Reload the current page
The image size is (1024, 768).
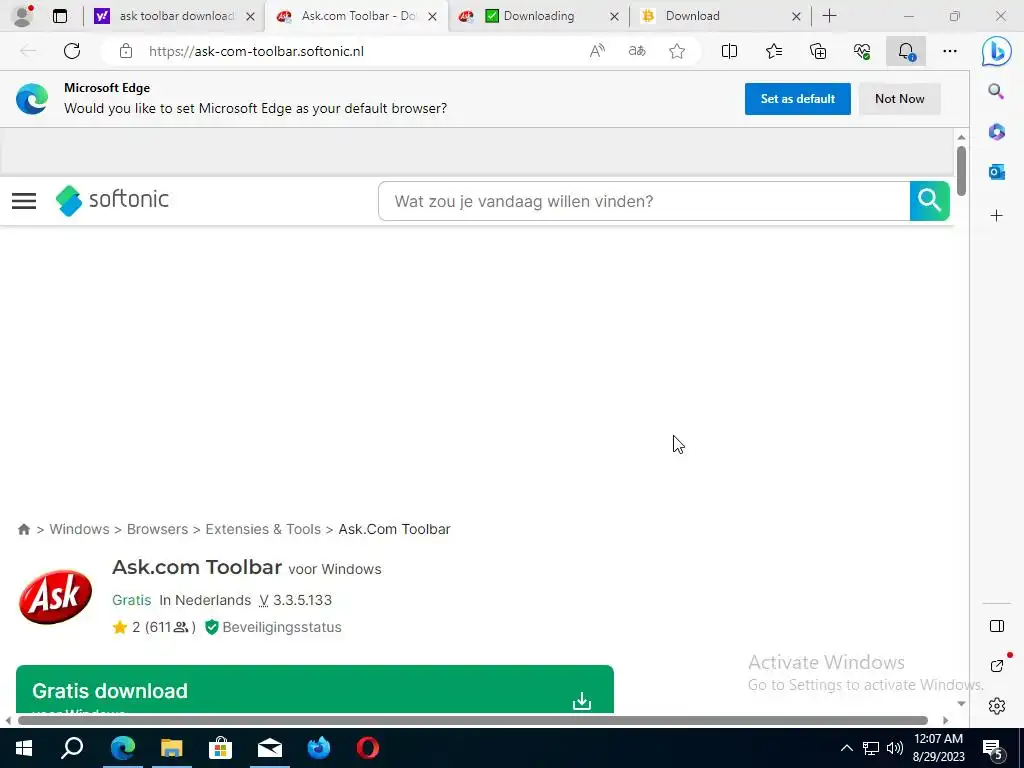pos(72,51)
